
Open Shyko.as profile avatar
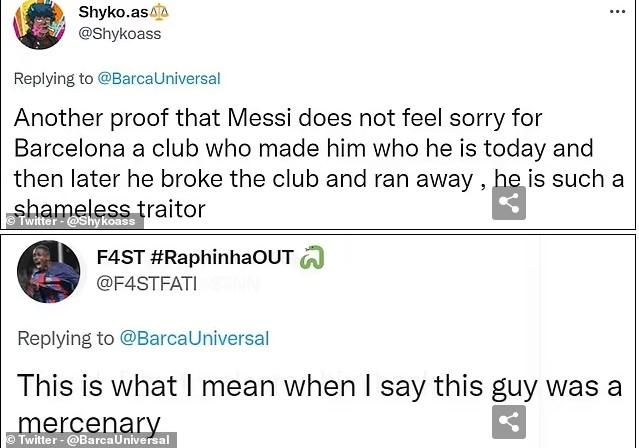(39, 23)
